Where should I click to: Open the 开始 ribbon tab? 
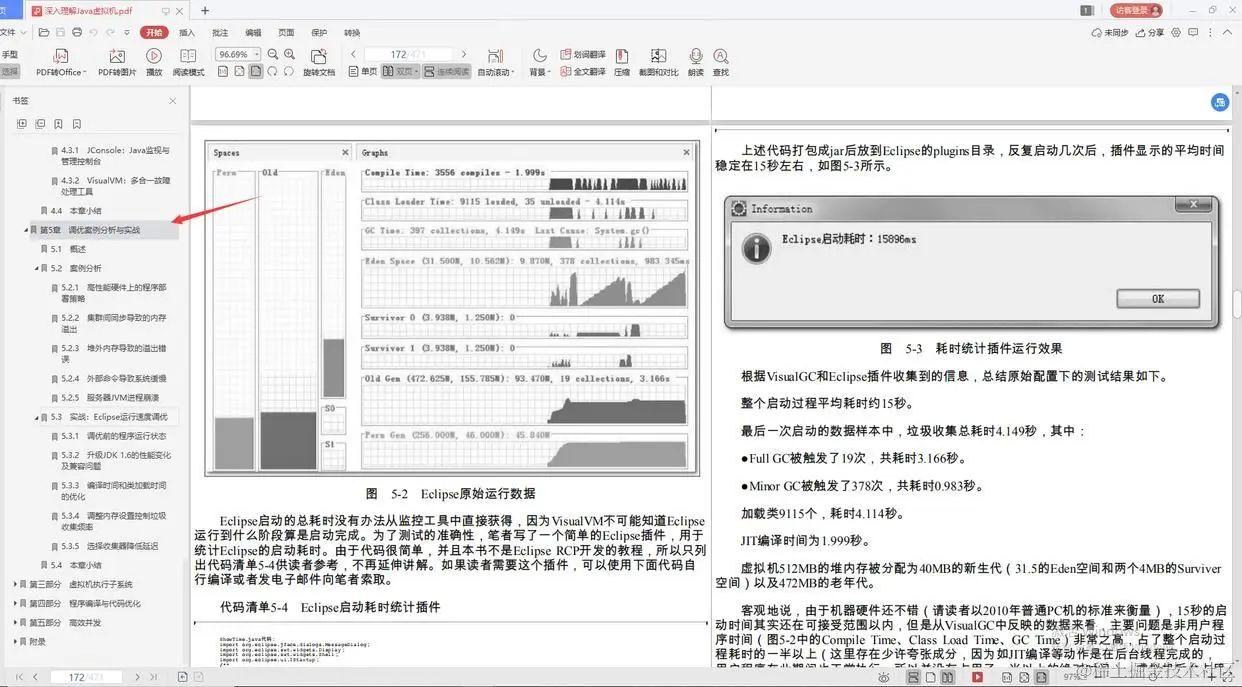click(x=154, y=32)
